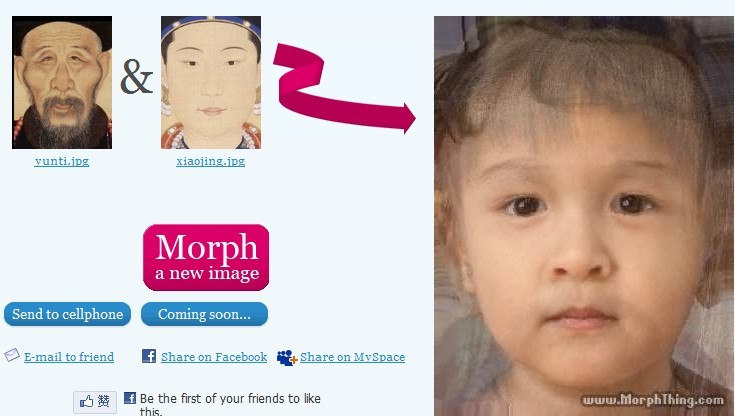Click the Share on Facebook link
Screen dimensions: 735x416
(x=214, y=357)
